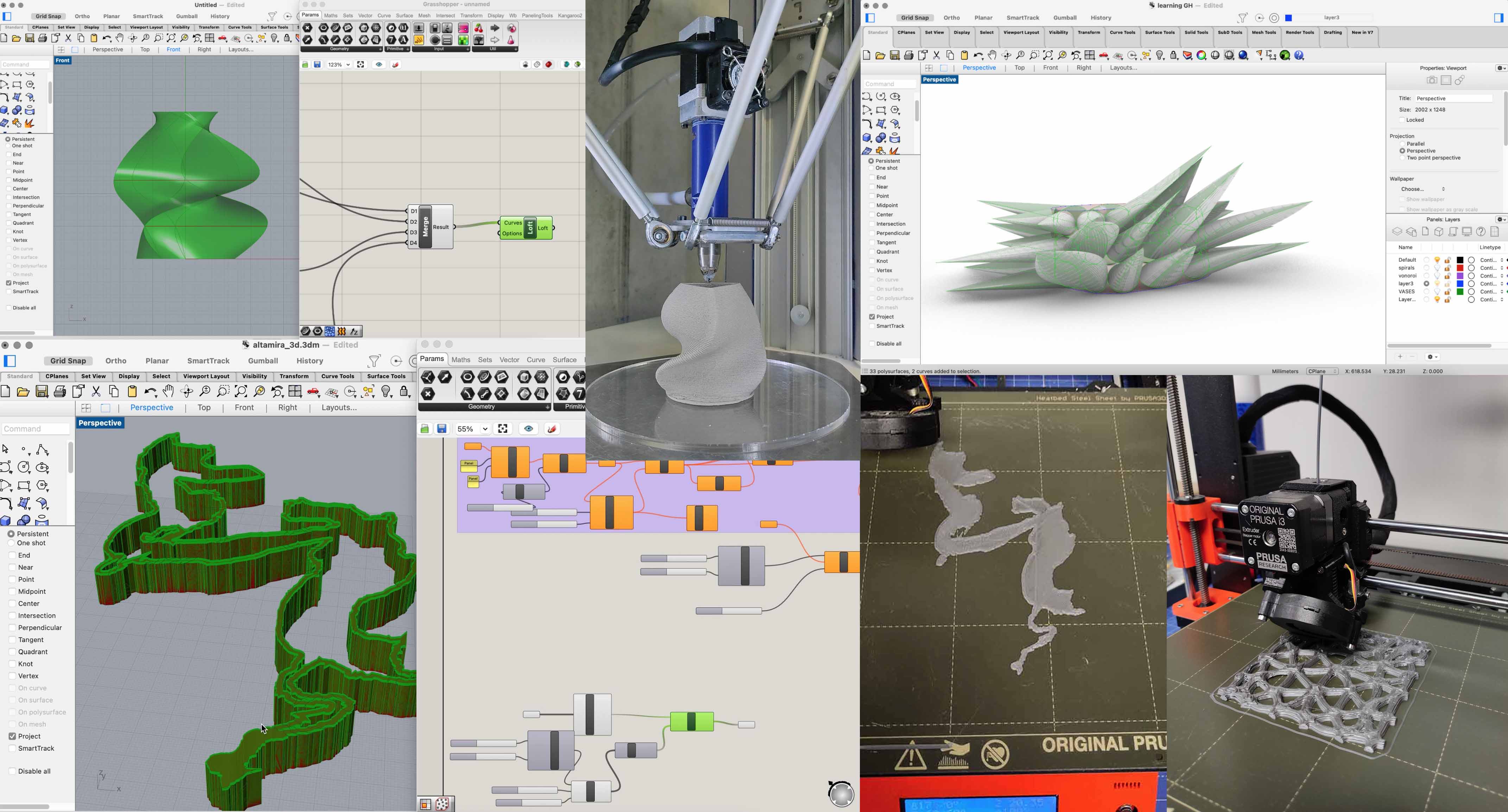
Task: Click the blue render sphere icon in learning GH
Action: click(x=1243, y=56)
